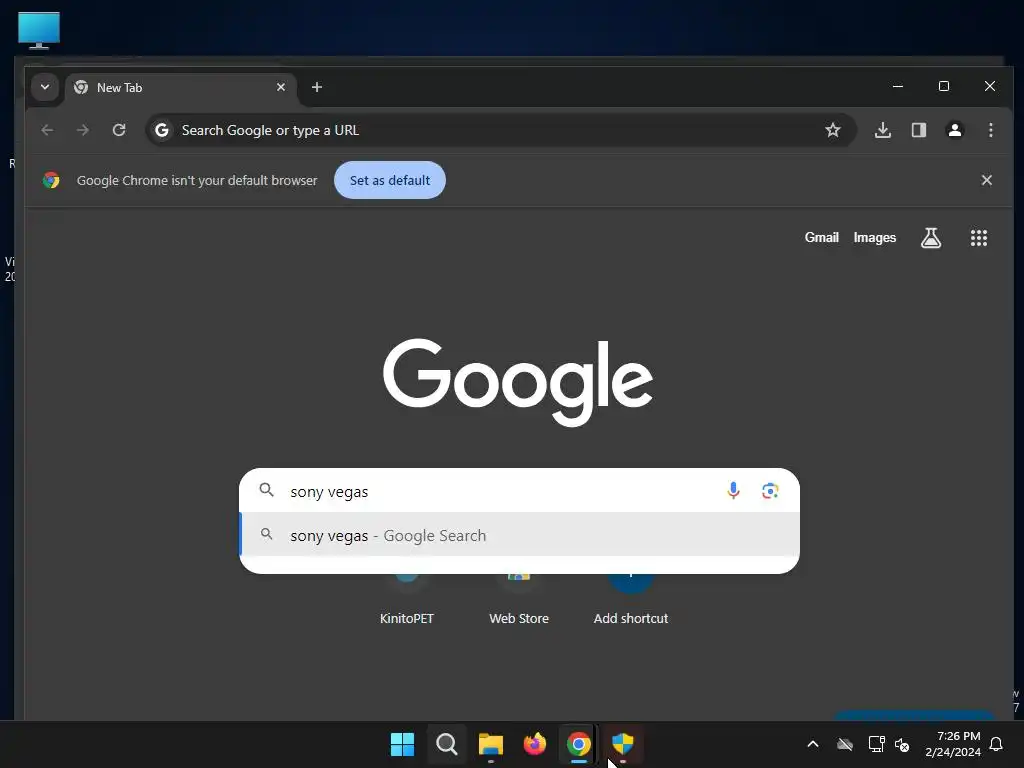Toggle the side panel icon
The width and height of the screenshot is (1024, 768).
[x=919, y=130]
